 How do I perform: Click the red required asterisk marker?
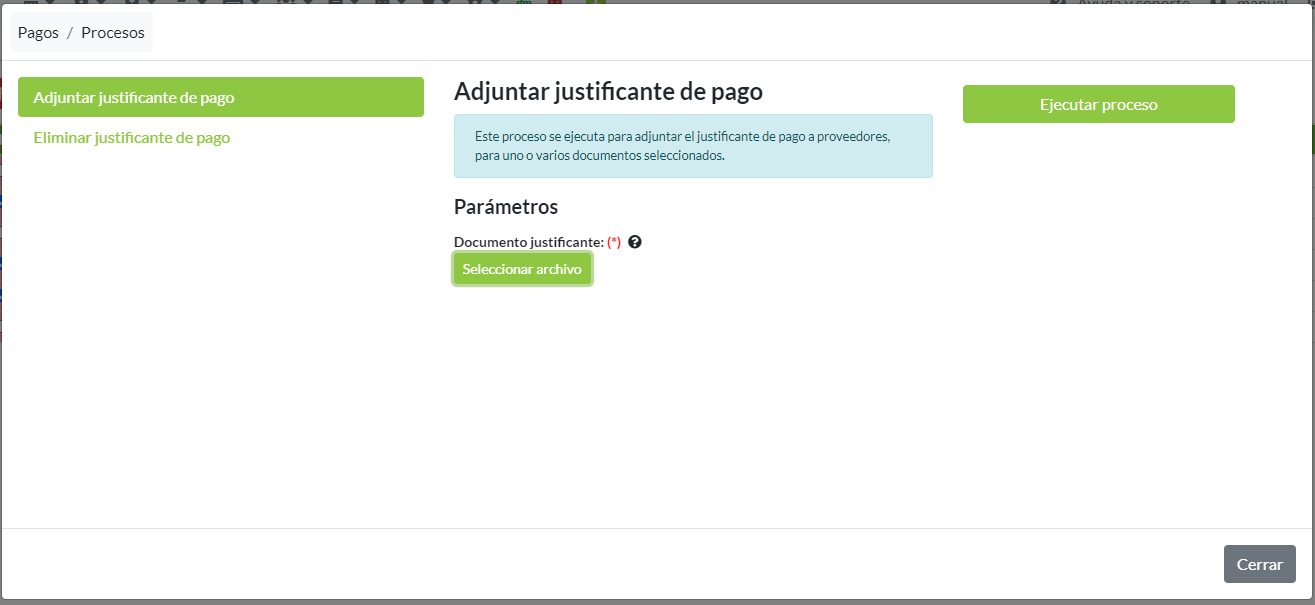pyautogui.click(x=614, y=242)
